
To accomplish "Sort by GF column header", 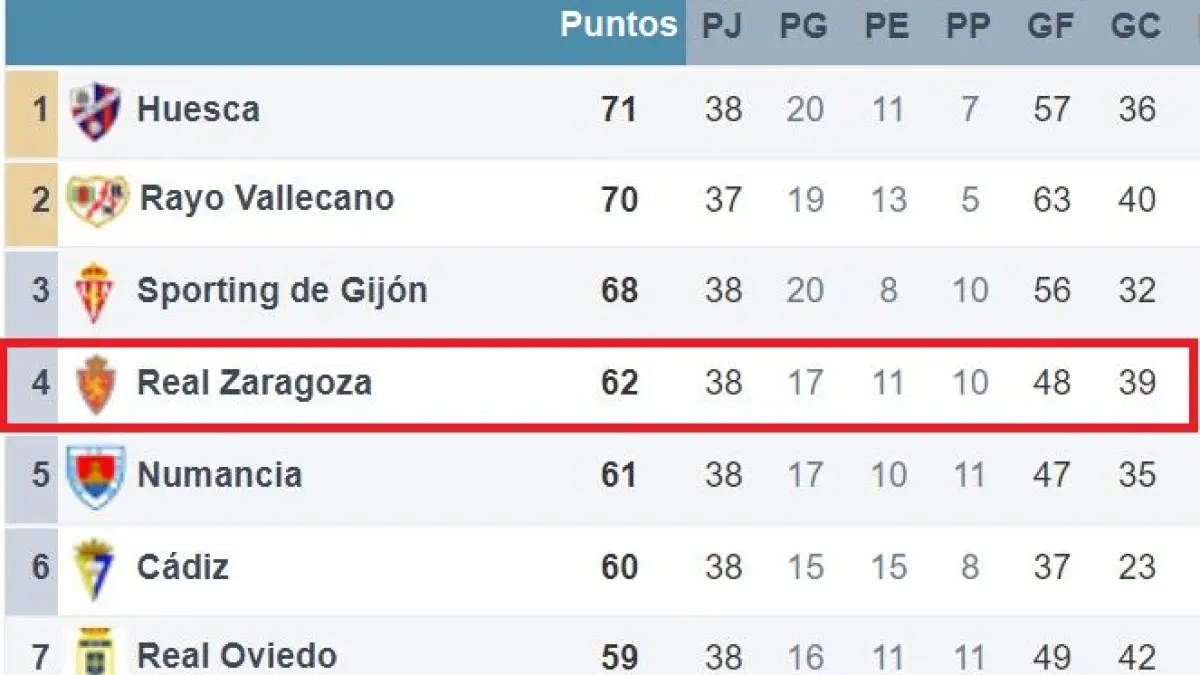I will [1051, 27].
